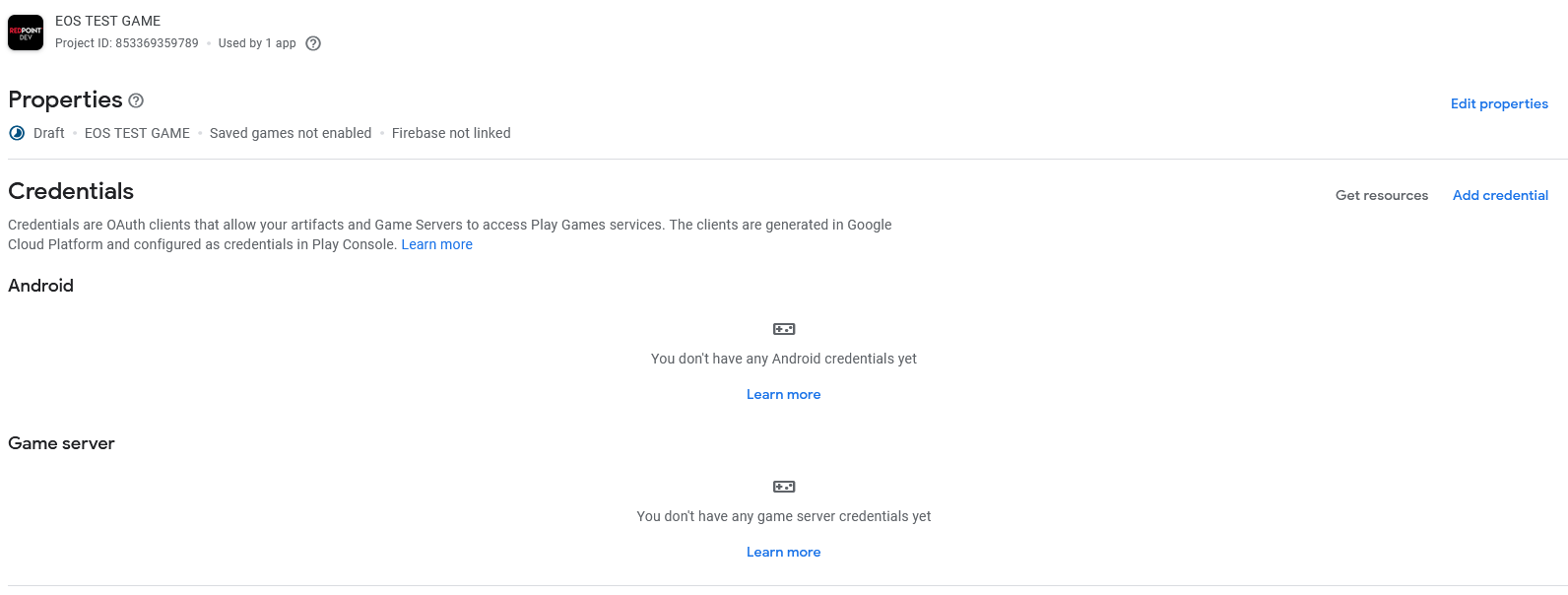Click the Game server section heading
Image resolution: width=1568 pixels, height=595 pixels.
coord(61,443)
